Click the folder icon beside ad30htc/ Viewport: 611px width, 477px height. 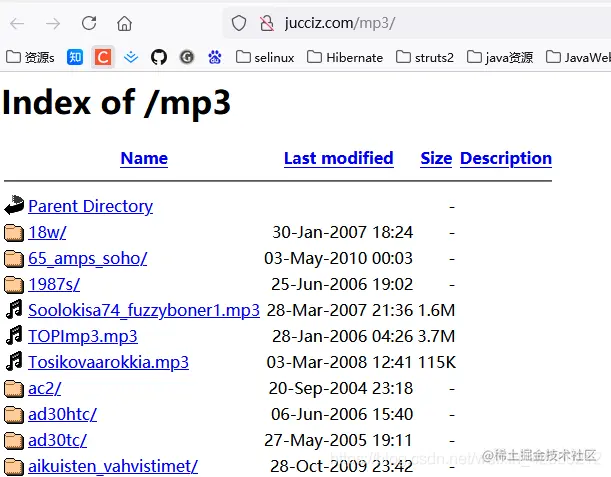click(x=14, y=415)
